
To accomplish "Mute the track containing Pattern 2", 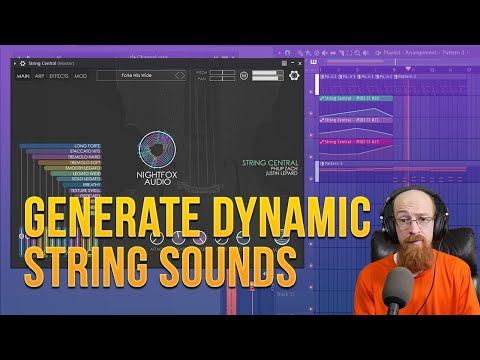I will [x=311, y=91].
